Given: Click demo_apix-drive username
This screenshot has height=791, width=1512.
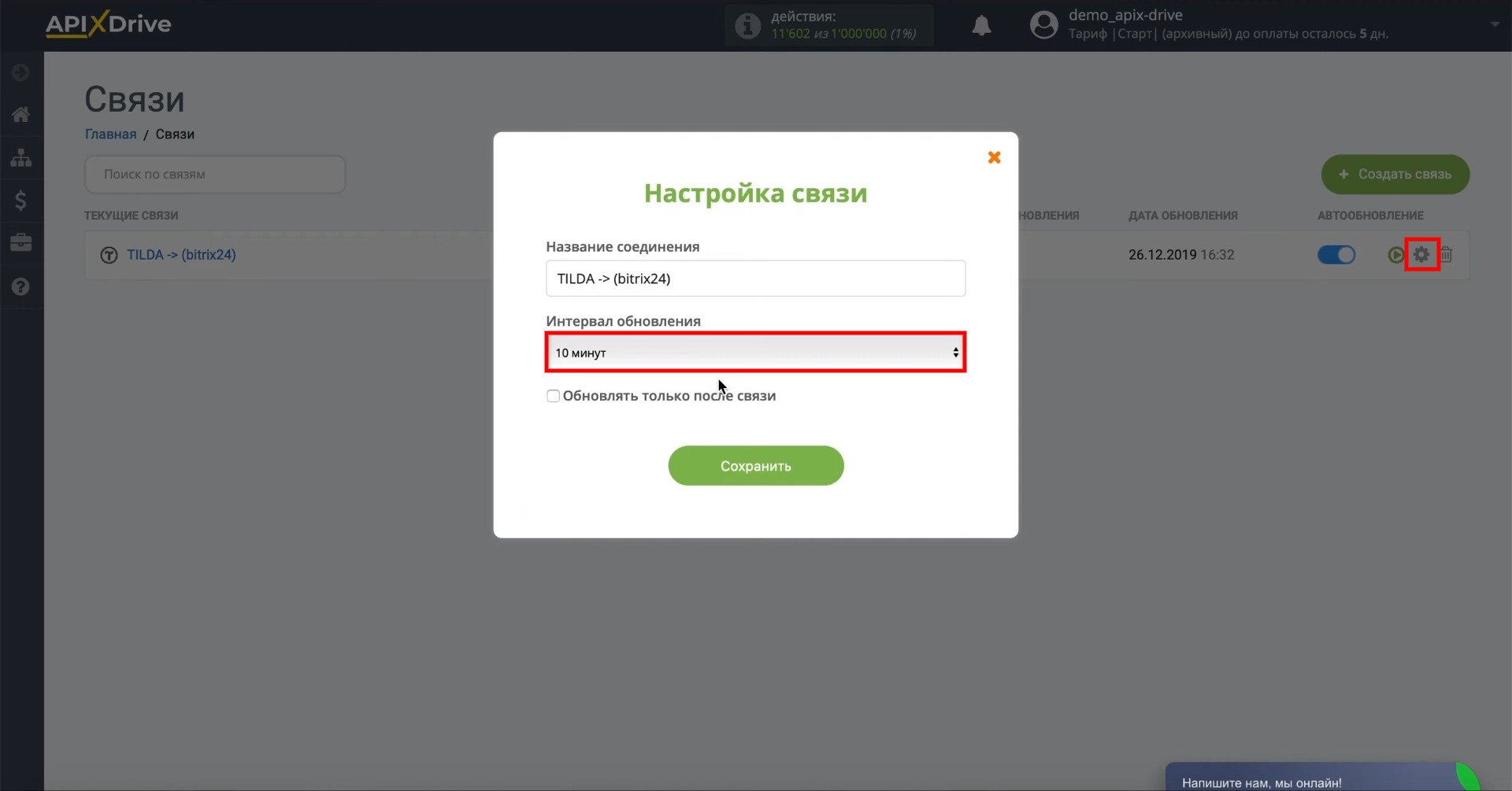Looking at the screenshot, I should pyautogui.click(x=1125, y=15).
